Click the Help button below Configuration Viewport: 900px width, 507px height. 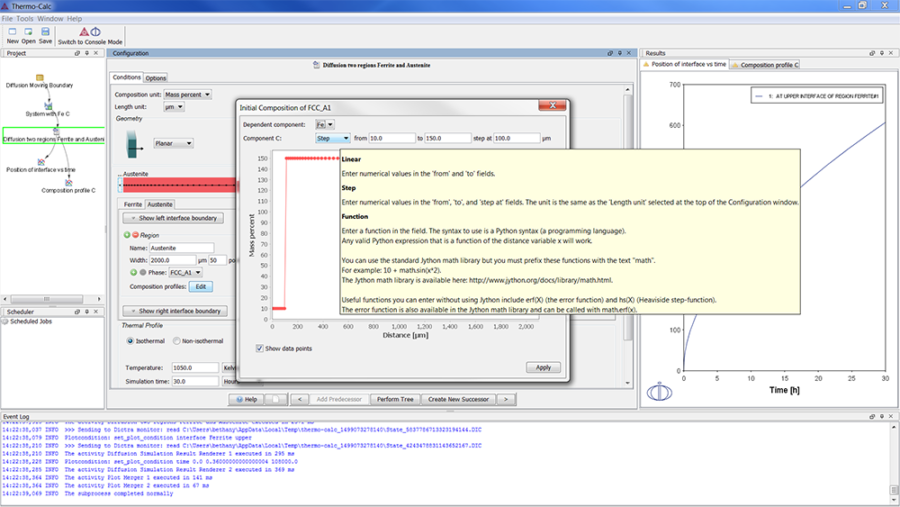point(247,399)
